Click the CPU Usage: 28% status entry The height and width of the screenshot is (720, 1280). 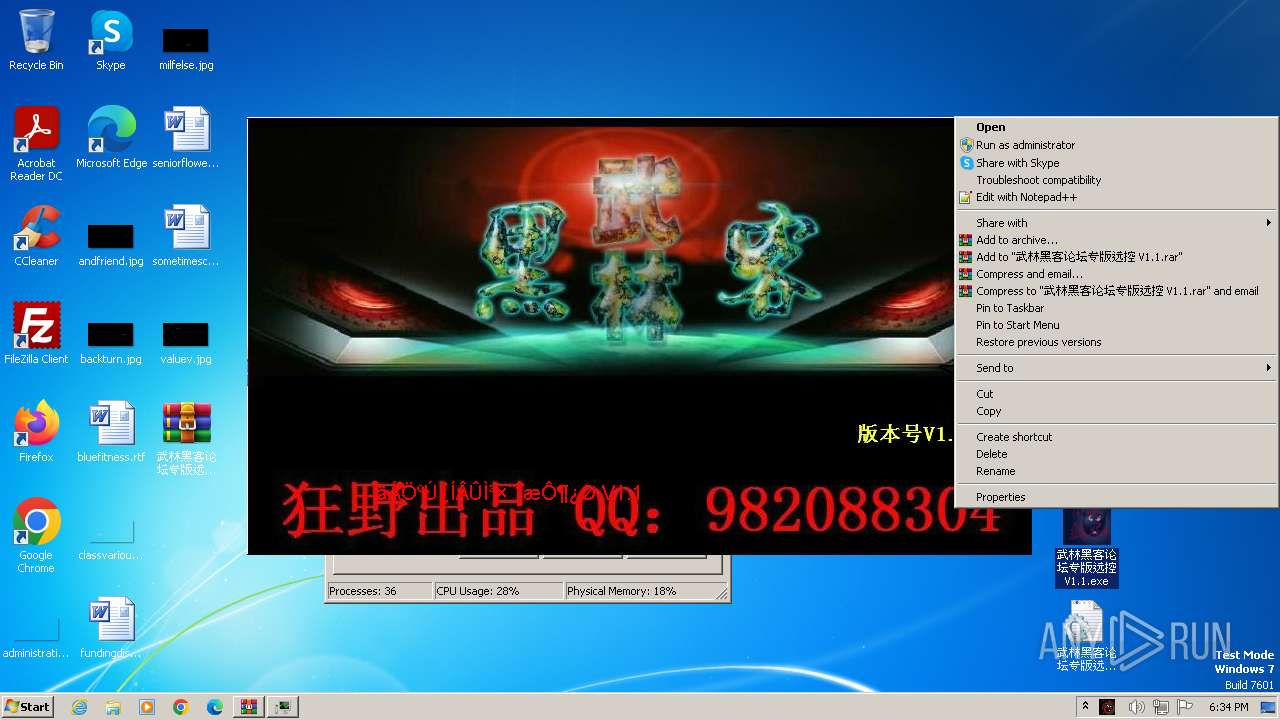498,591
